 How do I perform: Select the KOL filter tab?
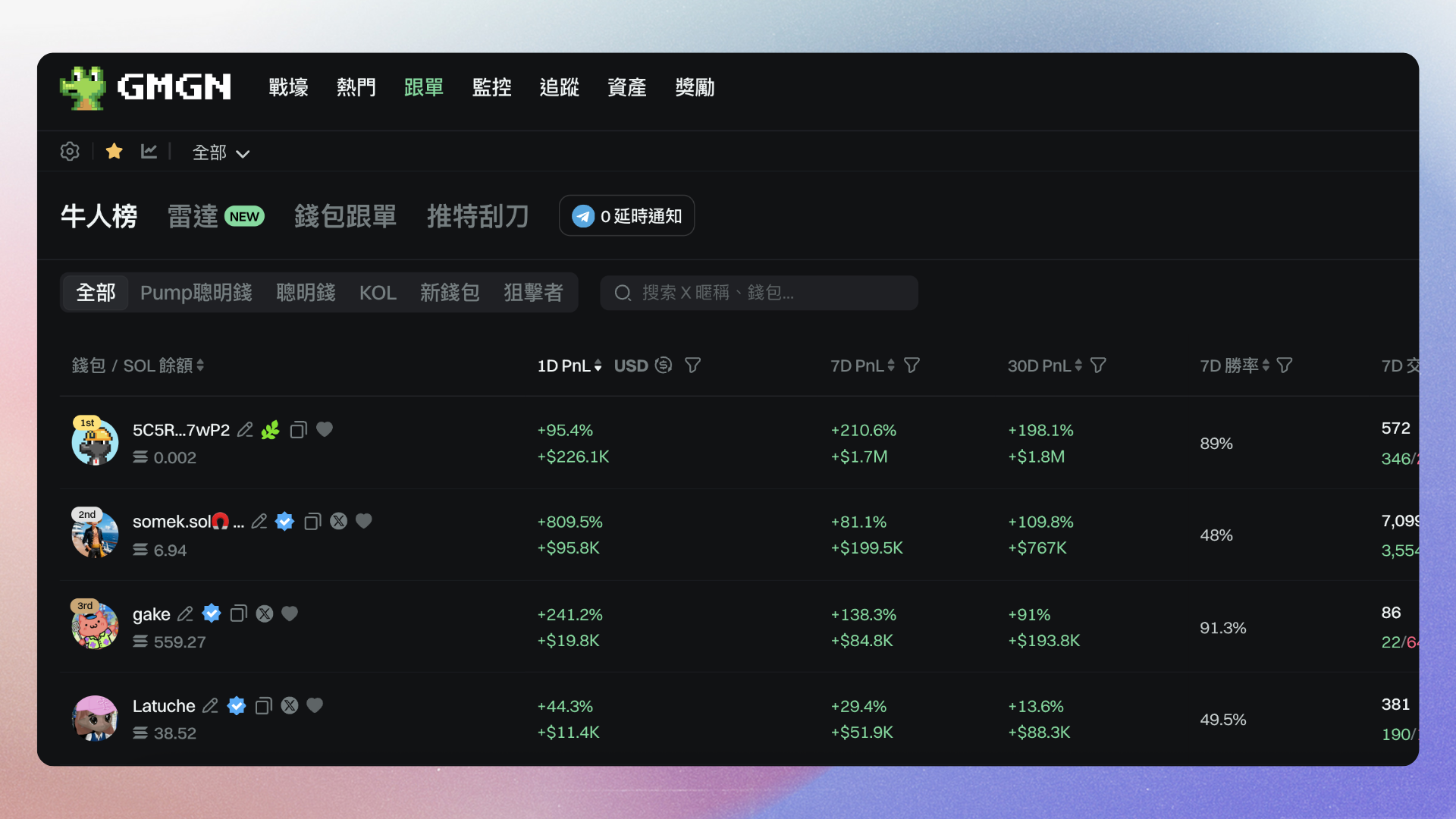[378, 293]
